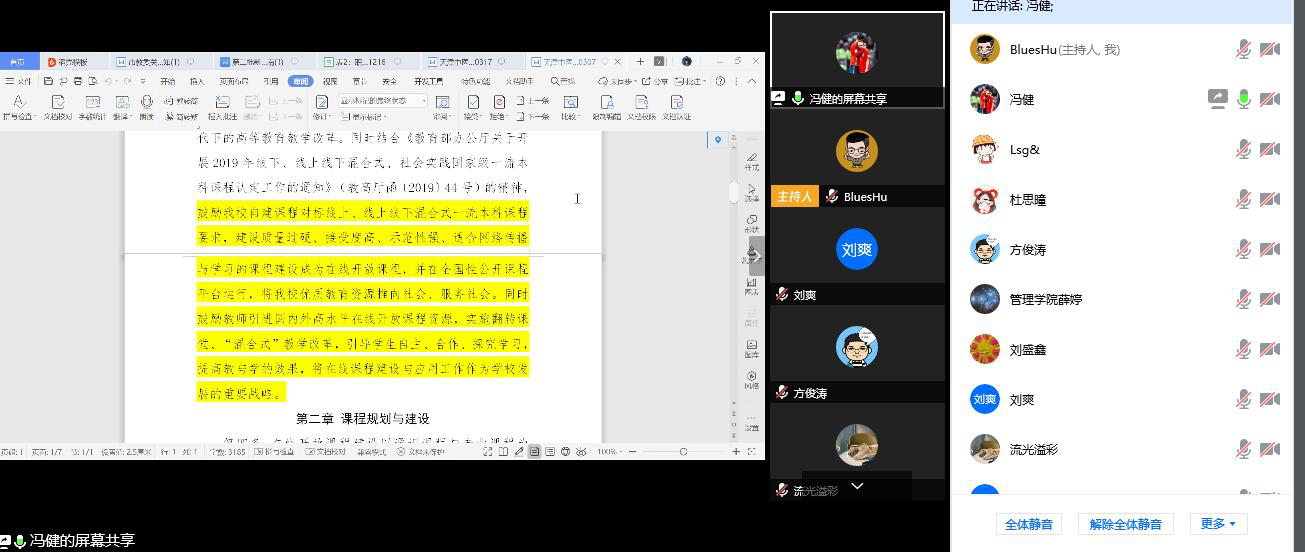
Task: Open the 视图 ribbon tab
Action: [329, 81]
